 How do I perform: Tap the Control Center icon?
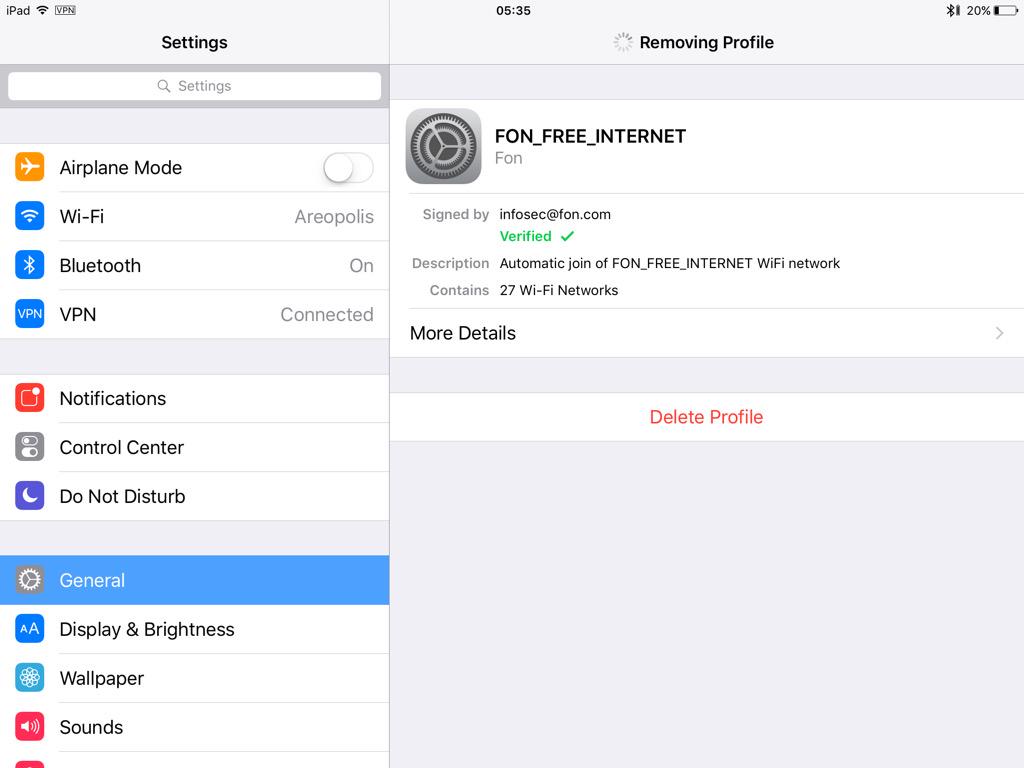pos(29,447)
